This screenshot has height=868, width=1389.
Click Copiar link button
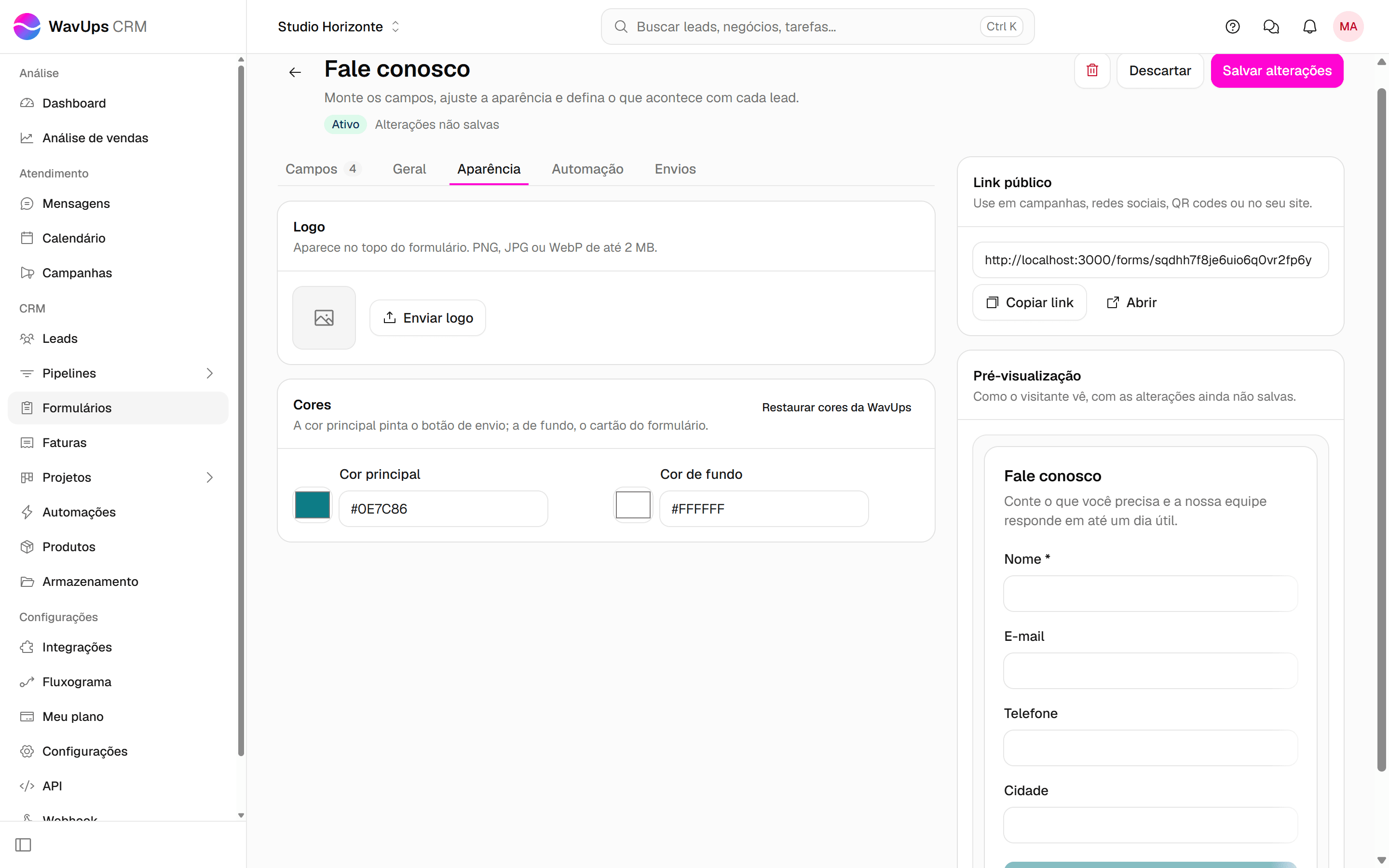[1029, 302]
